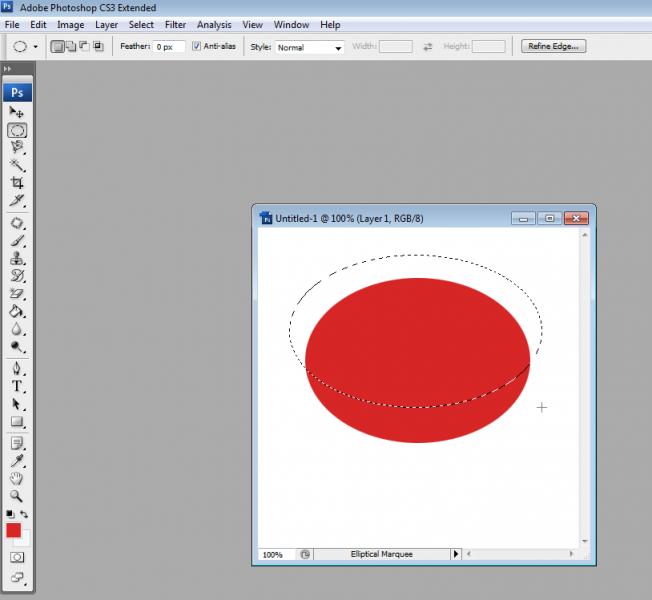This screenshot has height=600, width=652.
Task: Select the Path Selection tool
Action: coord(17,404)
